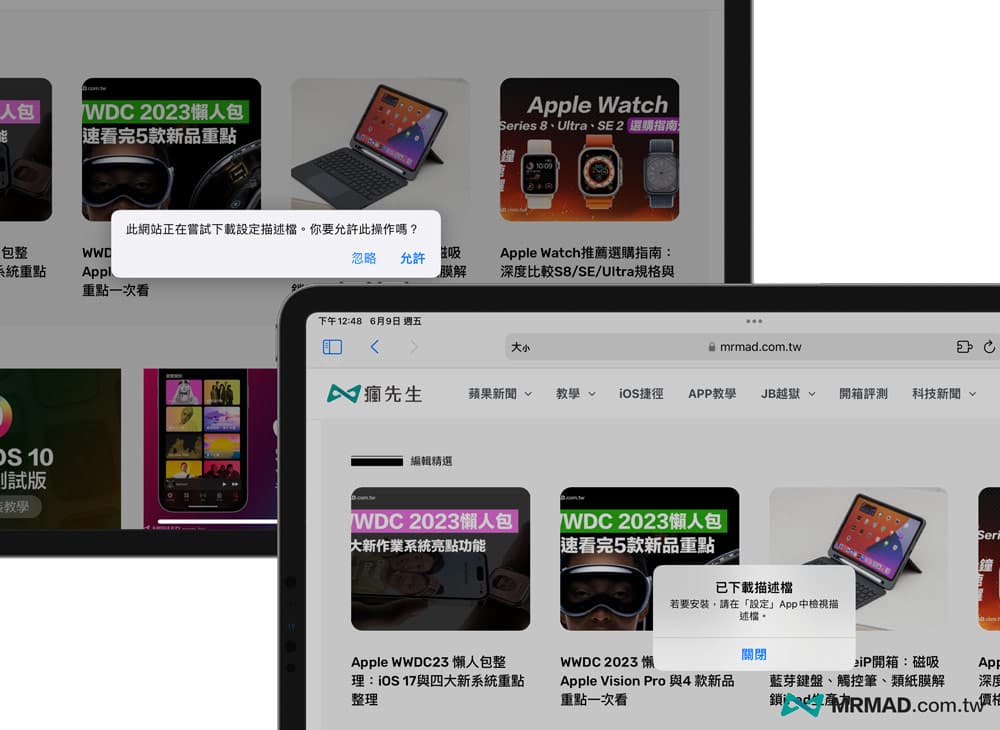Expand the 科技新聞 dropdown menu
The width and height of the screenshot is (1000, 730).
(943, 394)
